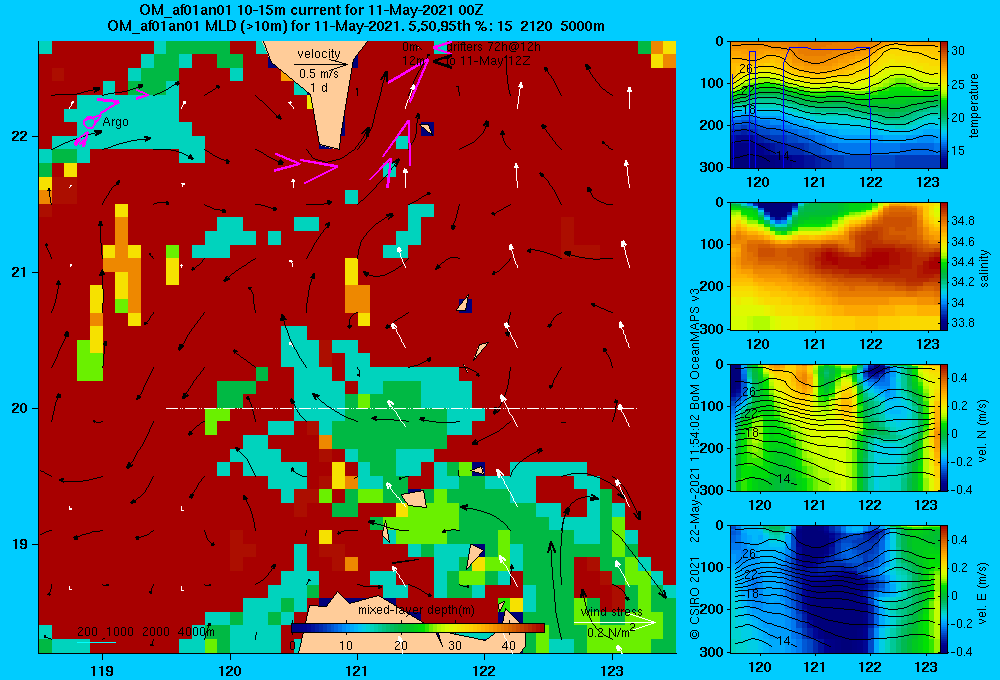This screenshot has width=1000, height=680.
Task: Click the temperature color scale bar
Action: coord(944,105)
